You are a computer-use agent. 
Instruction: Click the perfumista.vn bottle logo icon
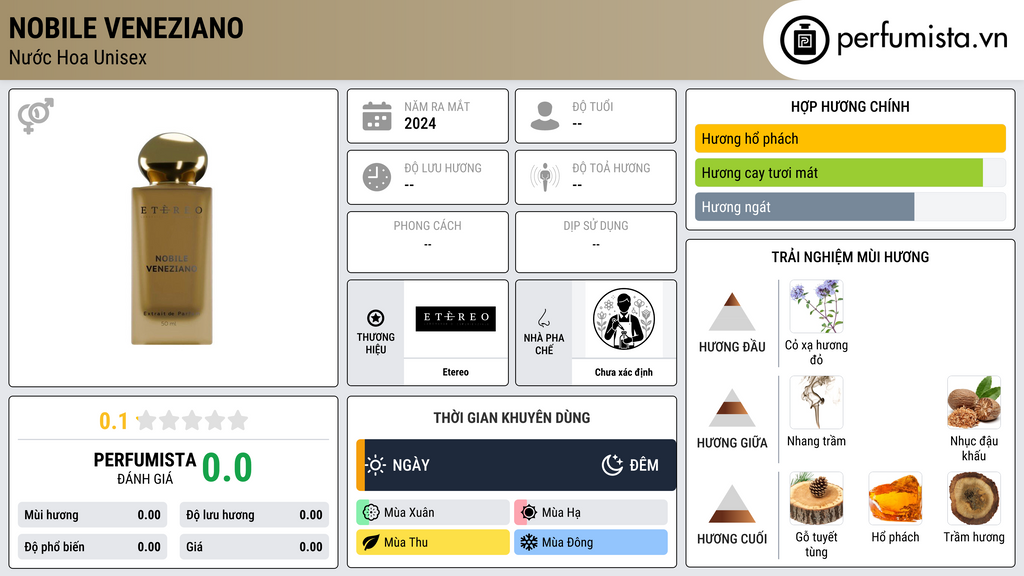(x=804, y=40)
